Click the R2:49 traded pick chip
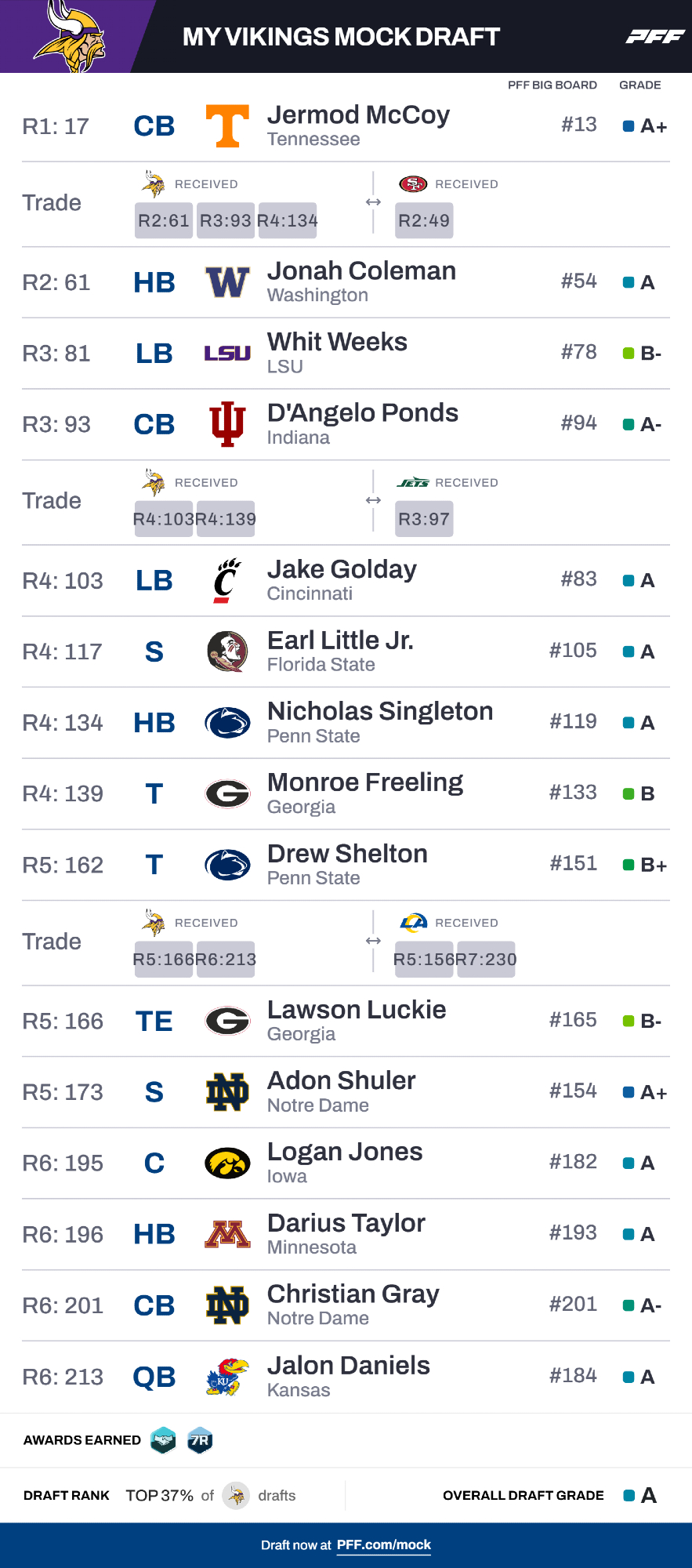The width and height of the screenshot is (692, 1568). point(424,220)
